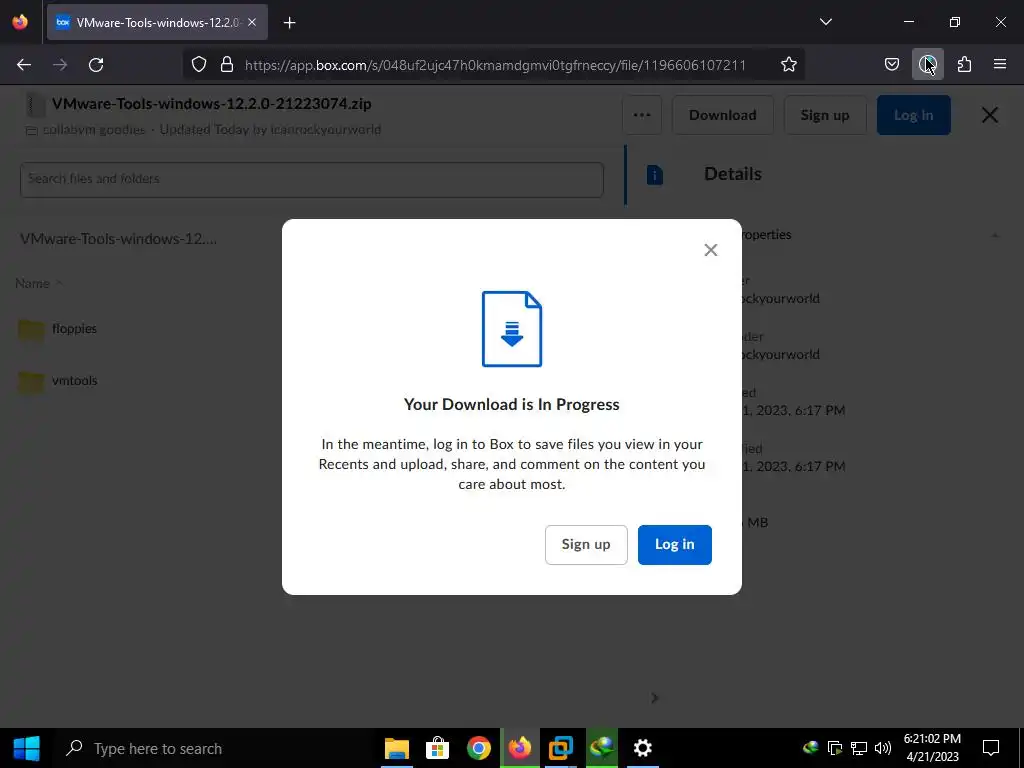Open Save to Pocket
Viewport: 1024px width, 768px height.
pos(891,65)
